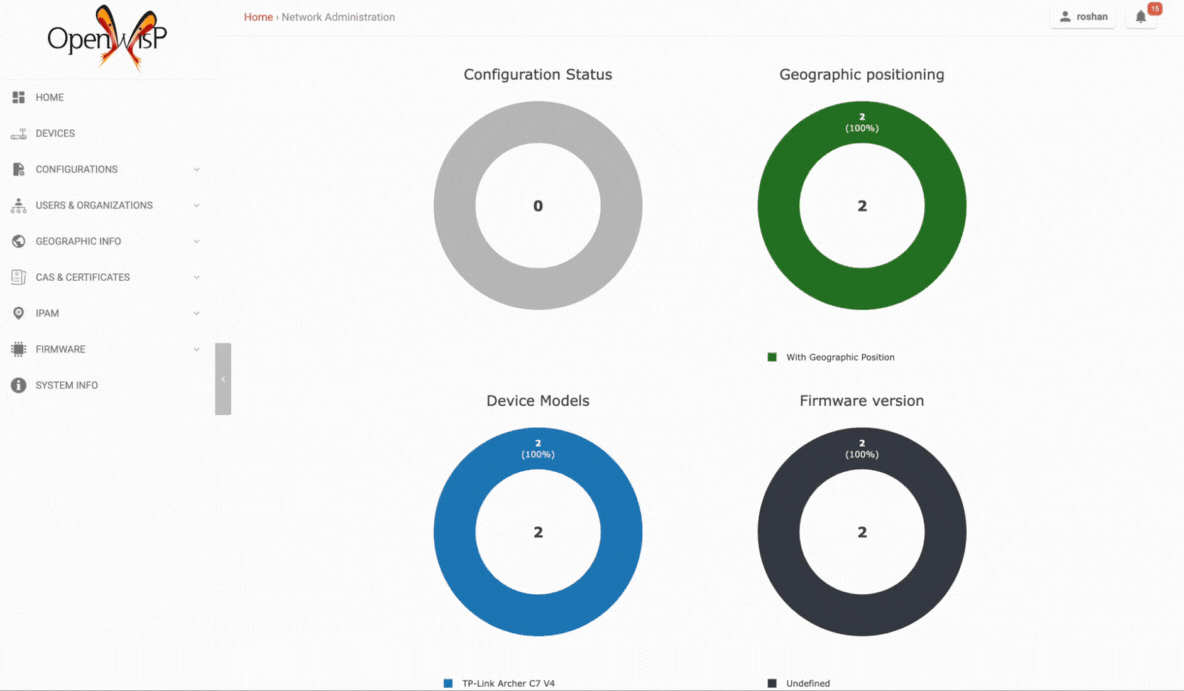Click the 2 total in Device Models
Screen dimensions: 1184x691
[x=538, y=532]
